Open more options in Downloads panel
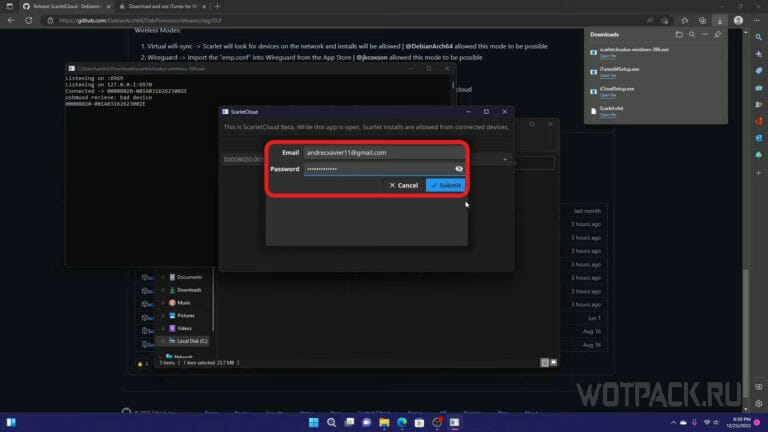This screenshot has width=768, height=432. point(703,33)
